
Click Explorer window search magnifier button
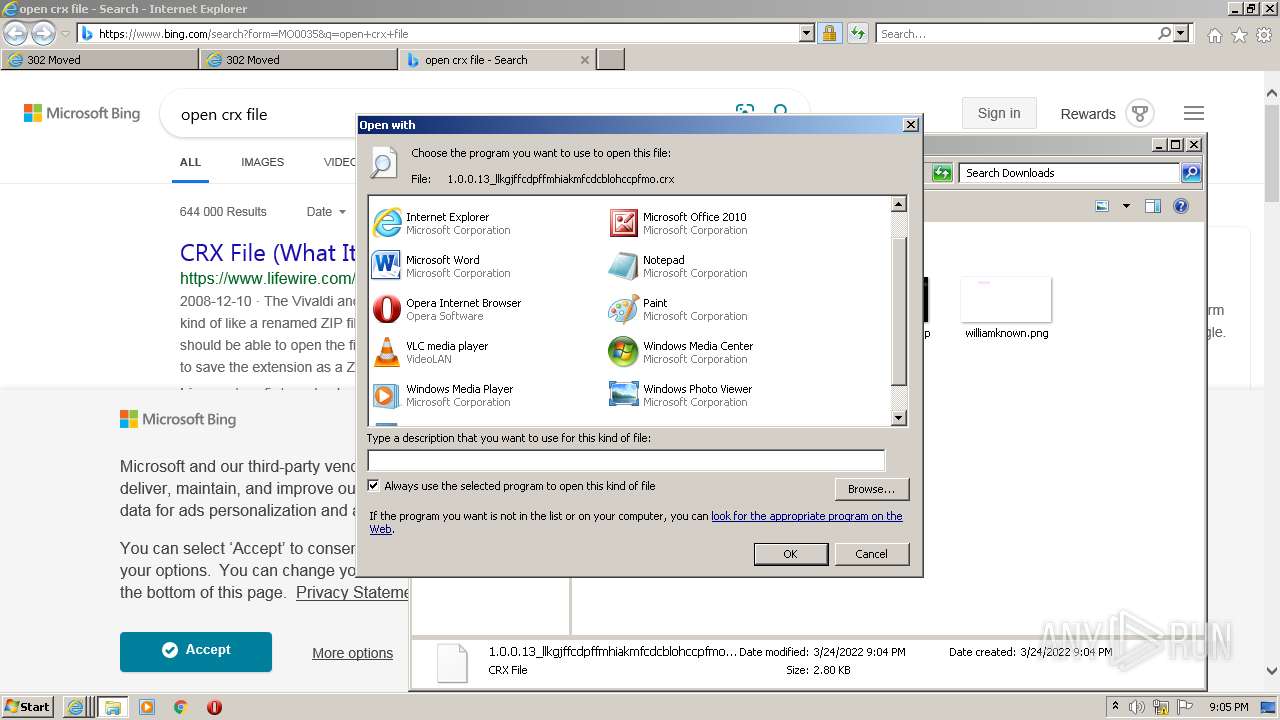1191,173
